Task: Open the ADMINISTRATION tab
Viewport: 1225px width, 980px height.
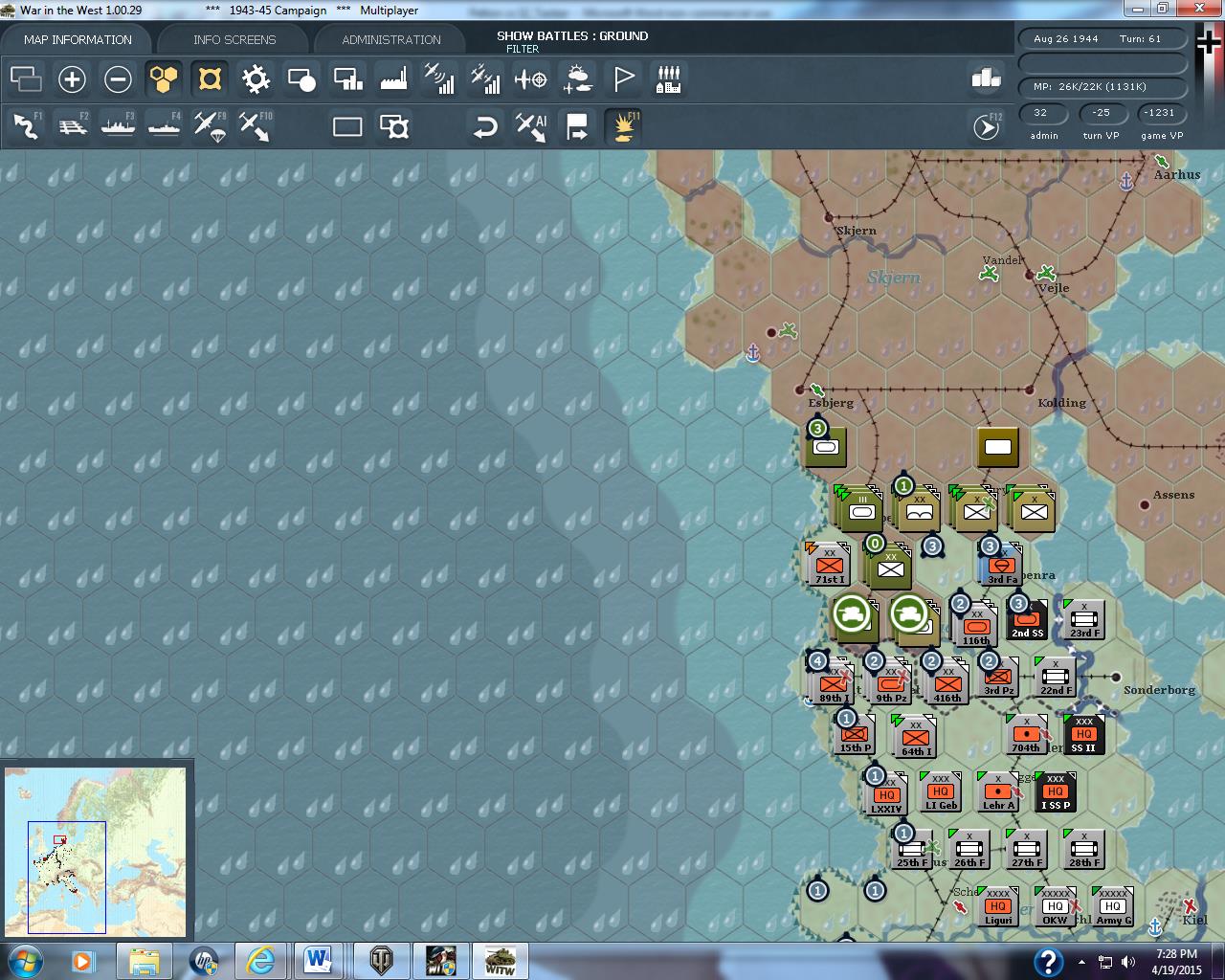Action: [391, 39]
